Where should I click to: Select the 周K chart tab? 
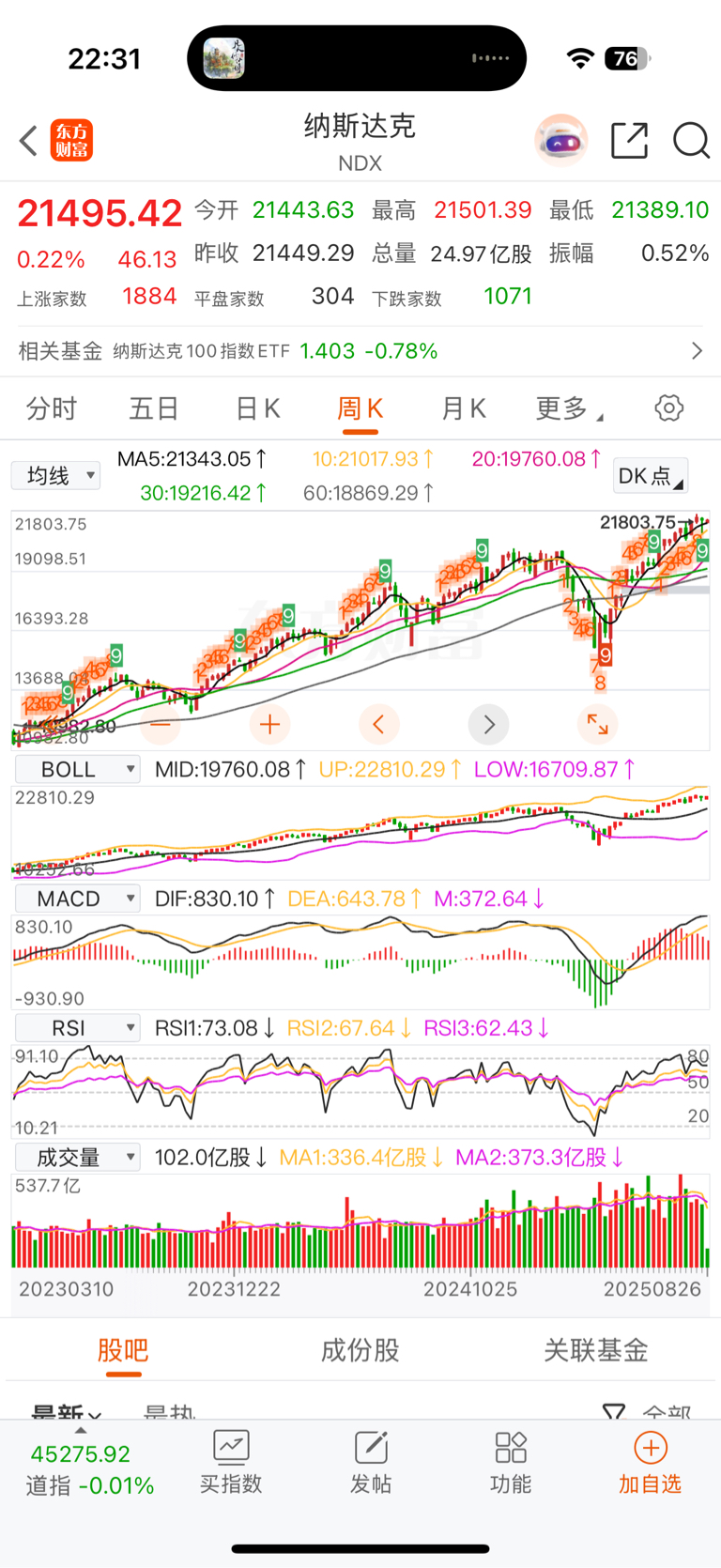[360, 408]
